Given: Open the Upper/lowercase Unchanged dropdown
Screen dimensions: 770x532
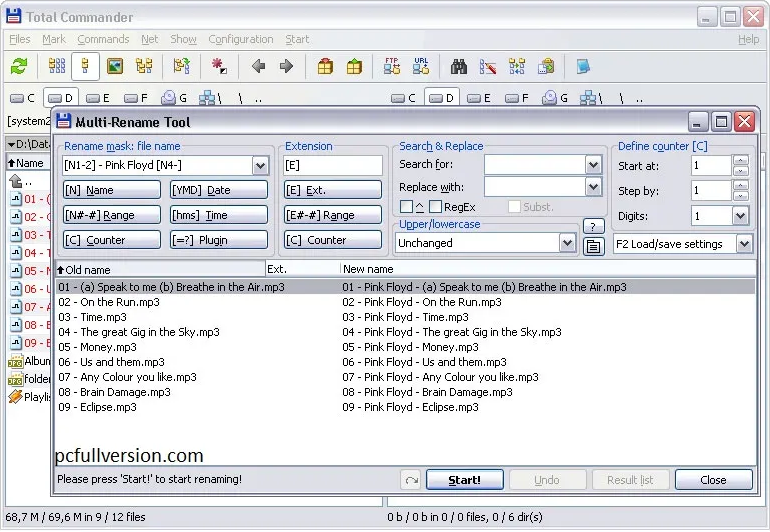Looking at the screenshot, I should (567, 243).
